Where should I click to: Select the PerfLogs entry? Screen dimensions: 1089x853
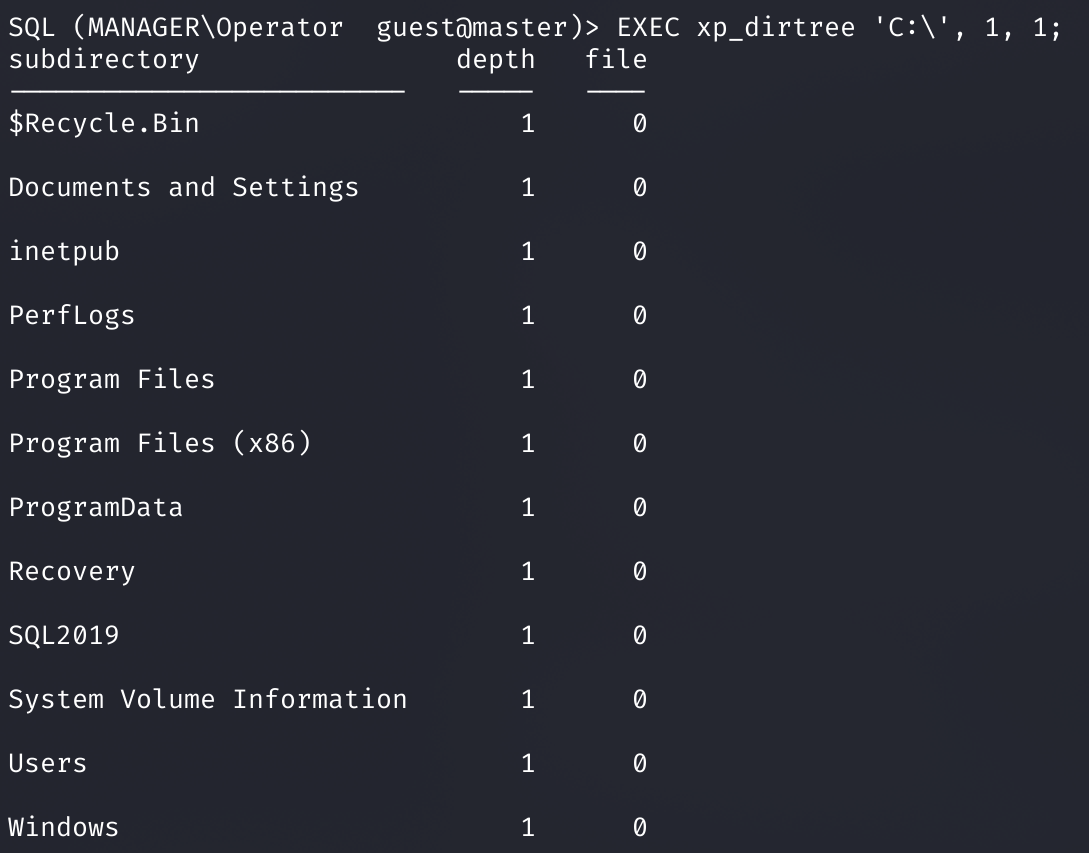point(72,315)
